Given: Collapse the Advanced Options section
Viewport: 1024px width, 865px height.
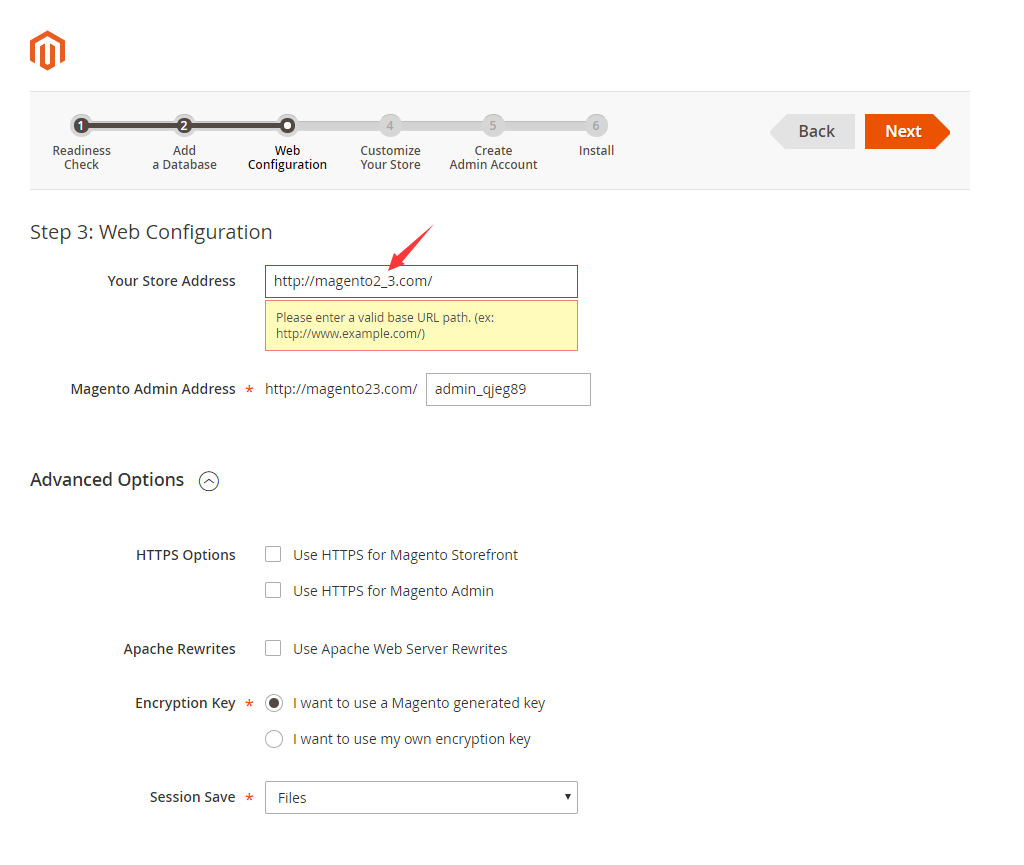Looking at the screenshot, I should [209, 481].
